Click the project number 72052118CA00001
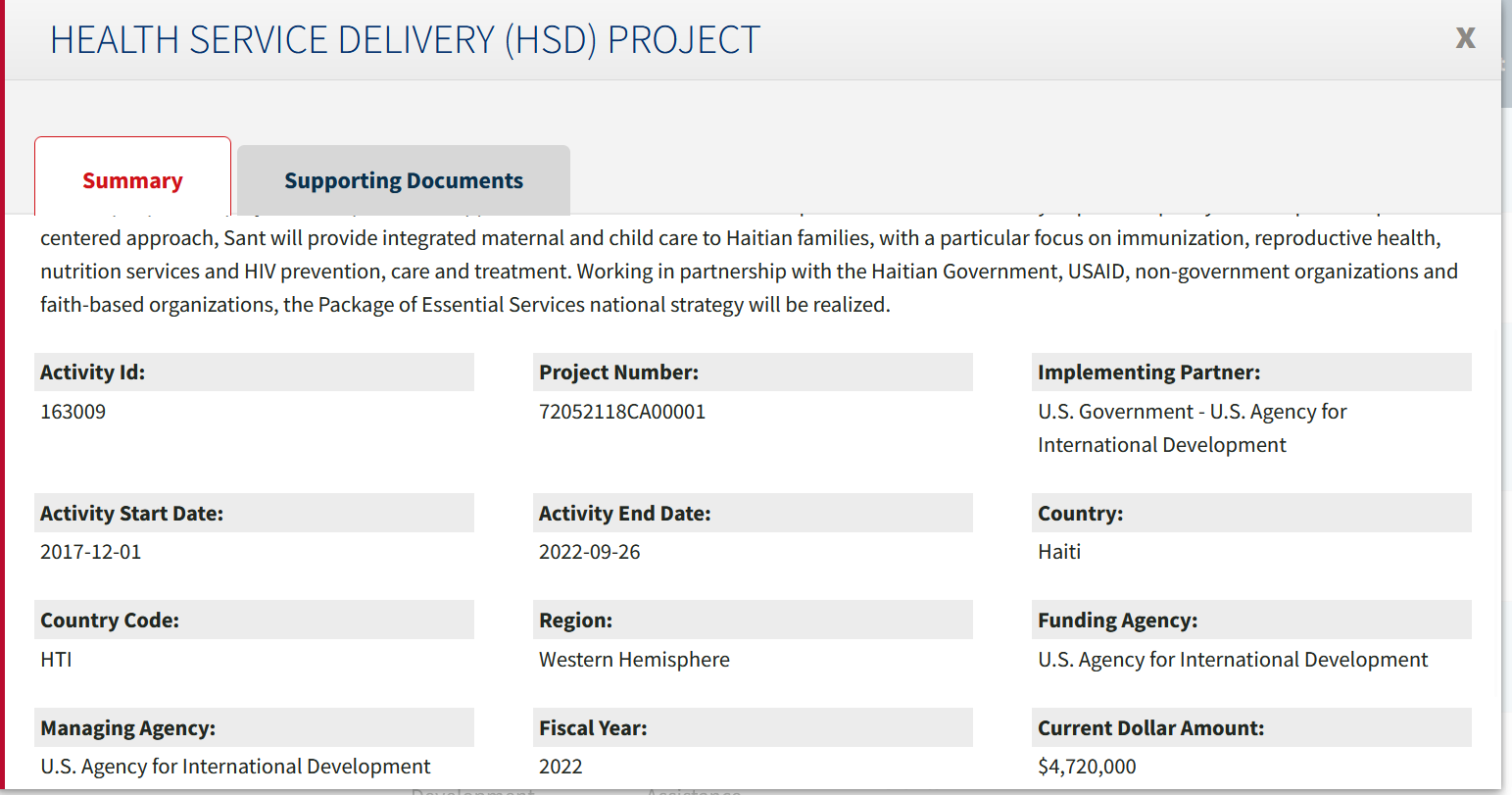The width and height of the screenshot is (1512, 795). (622, 412)
